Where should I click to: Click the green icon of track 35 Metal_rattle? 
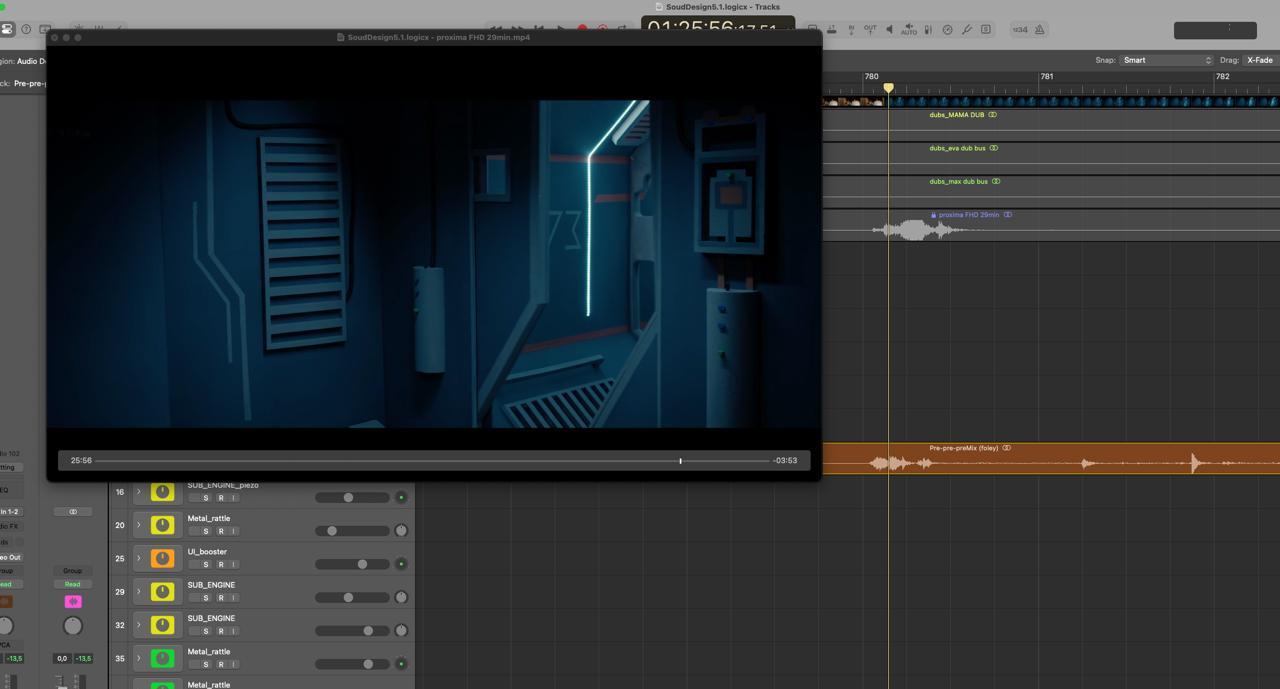(162, 658)
